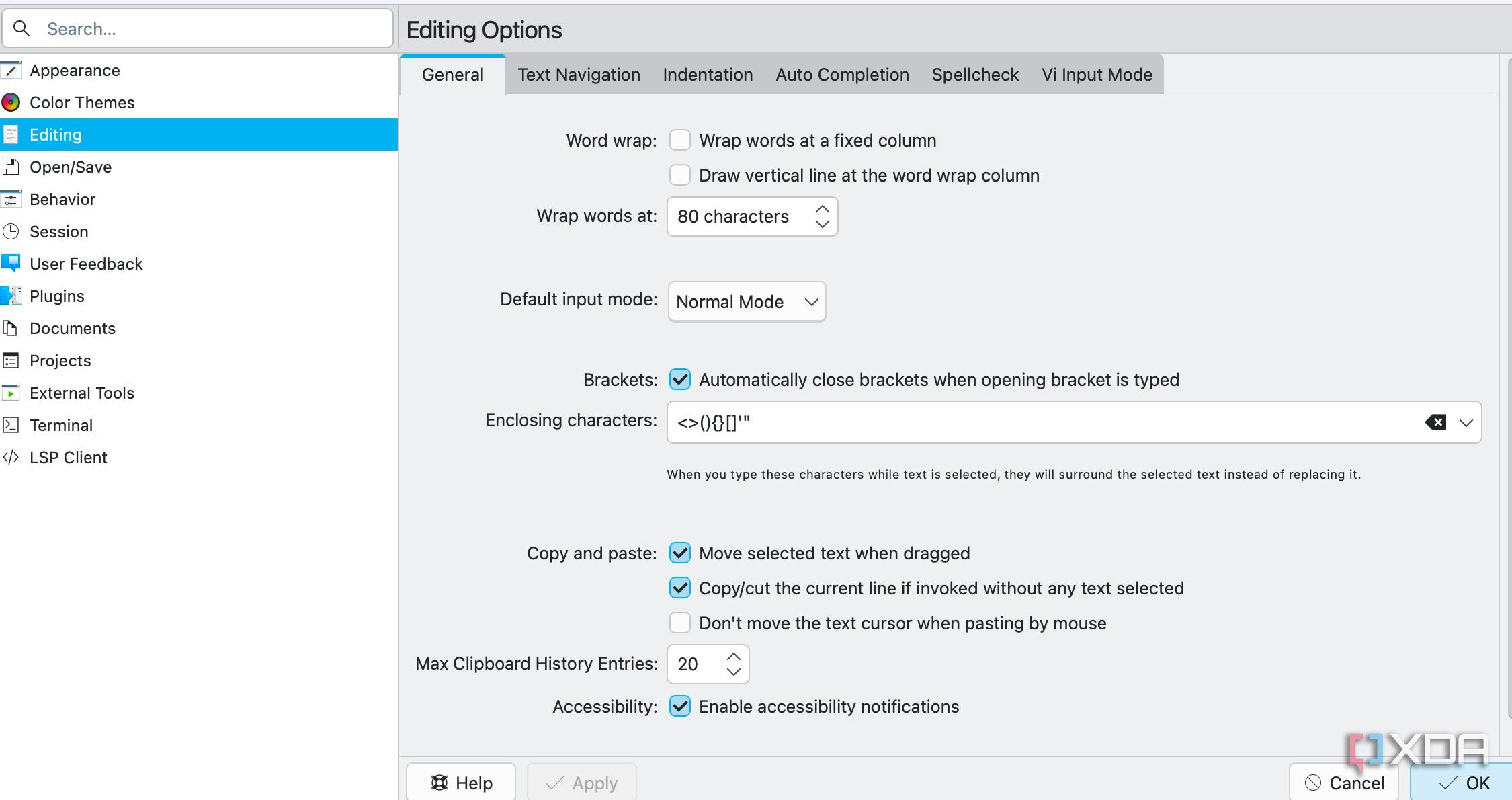Select the General tab
This screenshot has width=1512, height=800.
click(x=452, y=75)
